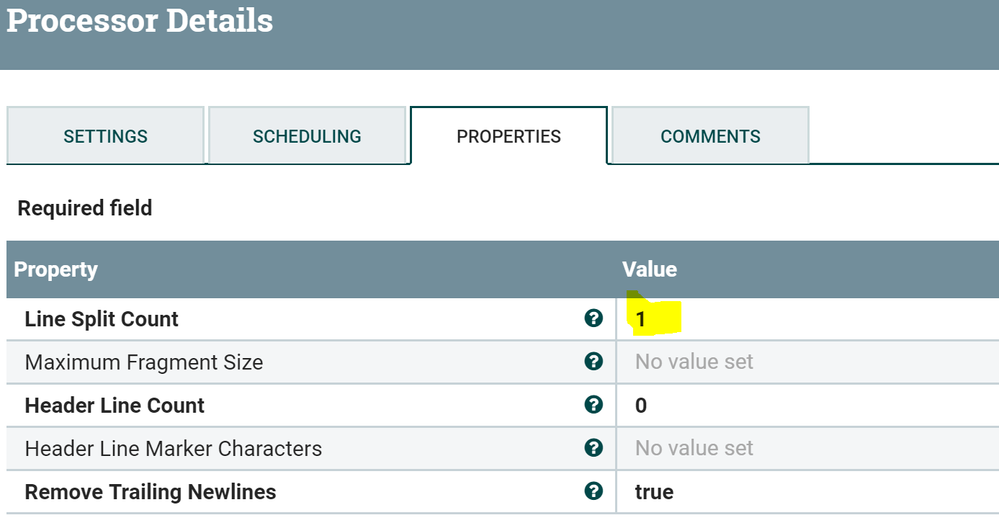Go to the Comments tab

[710, 136]
